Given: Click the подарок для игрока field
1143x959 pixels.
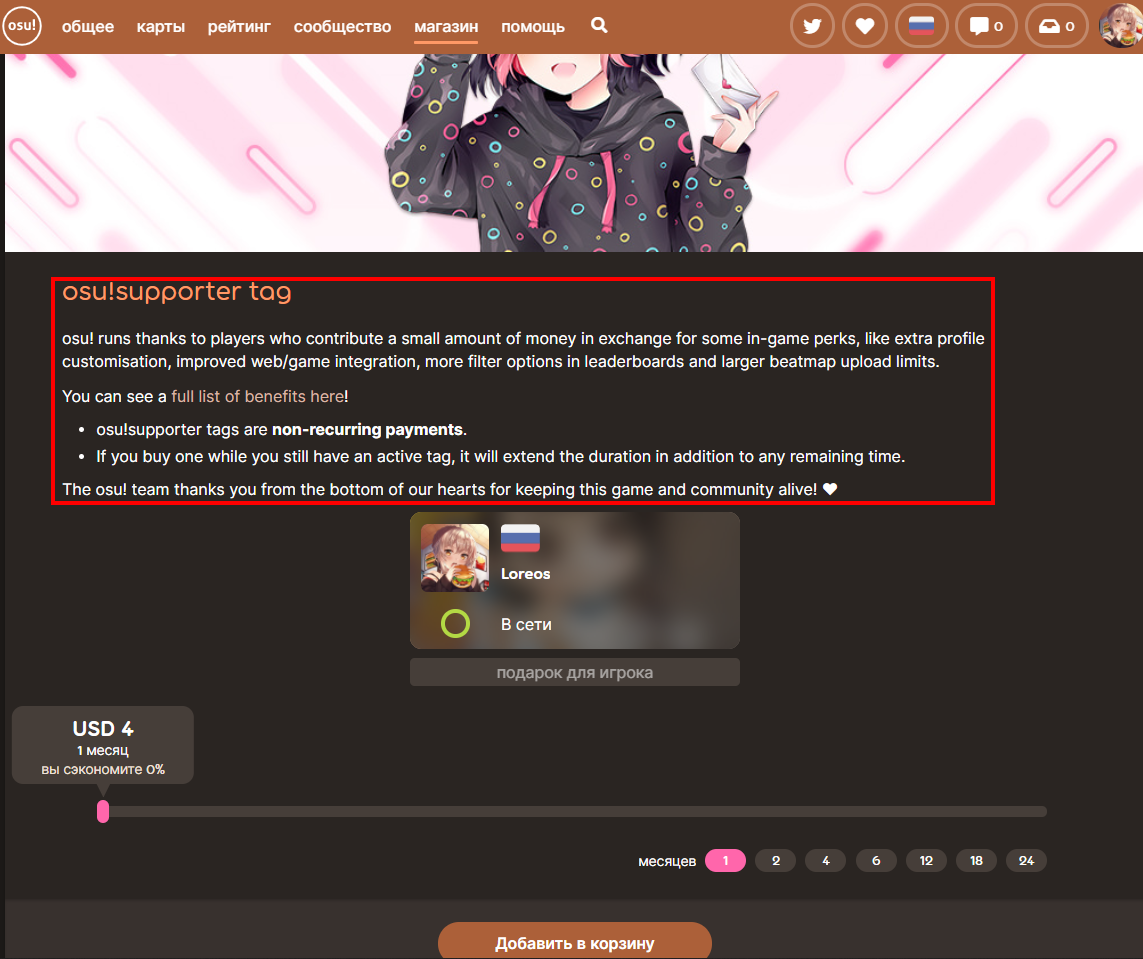Looking at the screenshot, I should coord(574,672).
